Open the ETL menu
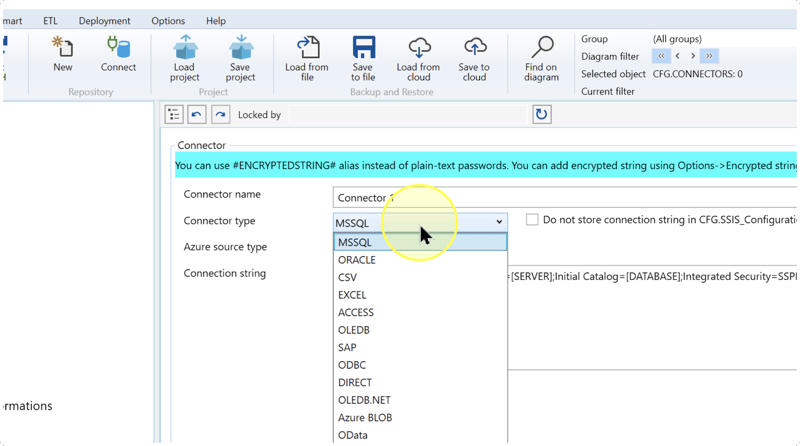The image size is (800, 446). point(50,21)
